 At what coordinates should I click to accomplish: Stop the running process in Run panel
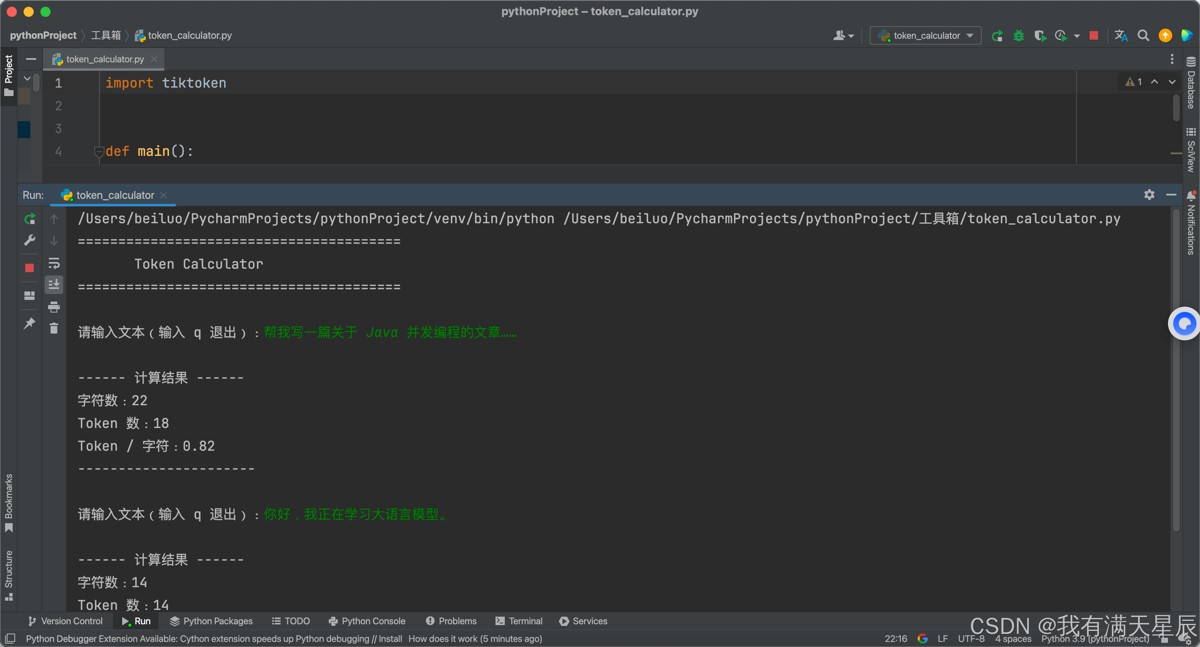[29, 268]
